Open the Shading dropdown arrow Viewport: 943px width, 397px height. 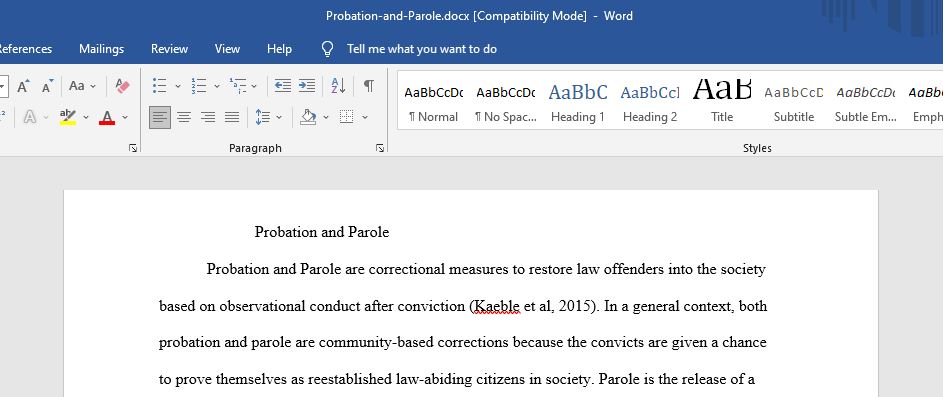[326, 117]
